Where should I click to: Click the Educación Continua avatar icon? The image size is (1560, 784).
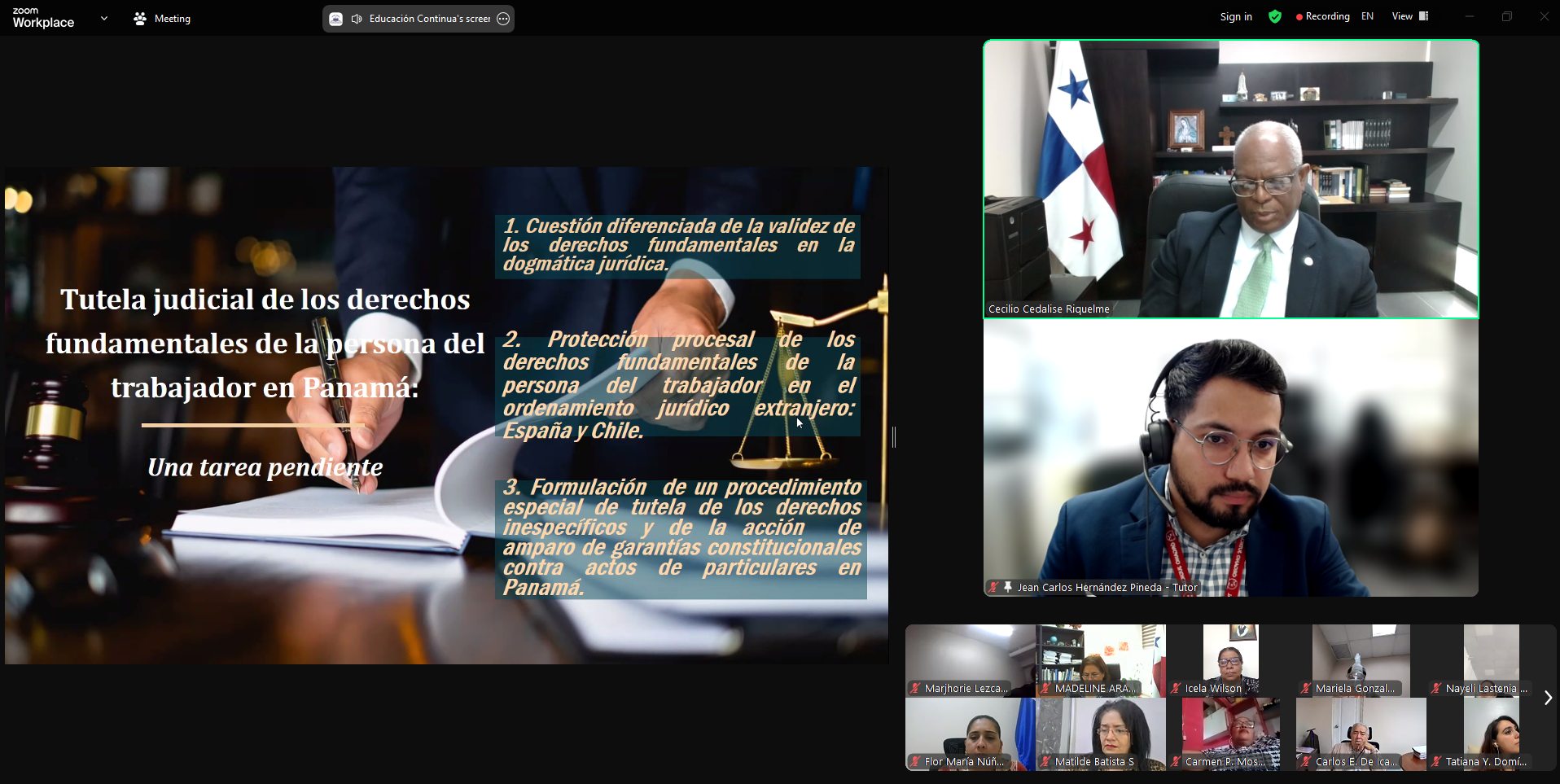[335, 19]
